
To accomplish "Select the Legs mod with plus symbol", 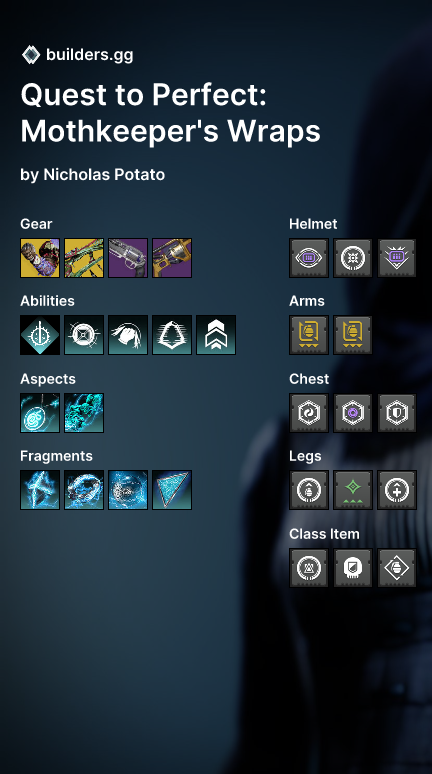I will click(397, 490).
